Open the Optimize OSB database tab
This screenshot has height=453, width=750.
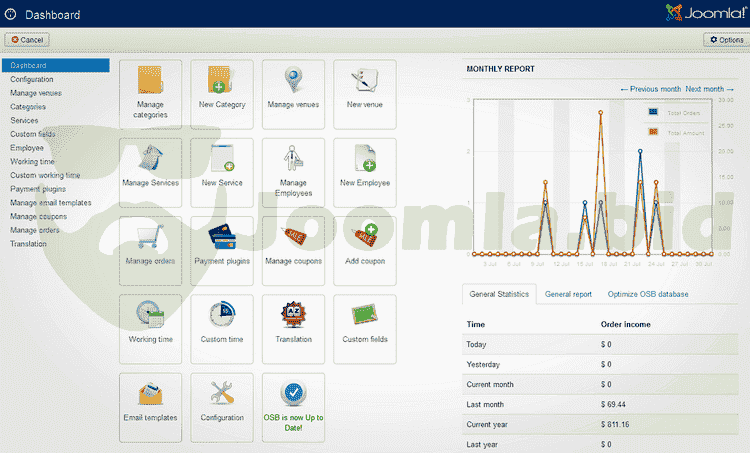point(647,295)
